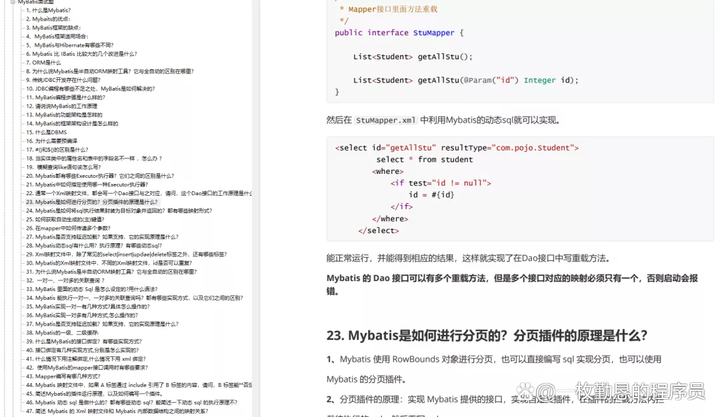
Task: Open outline item 22 about Xml mapping and Dao interface
Action: 139,193
